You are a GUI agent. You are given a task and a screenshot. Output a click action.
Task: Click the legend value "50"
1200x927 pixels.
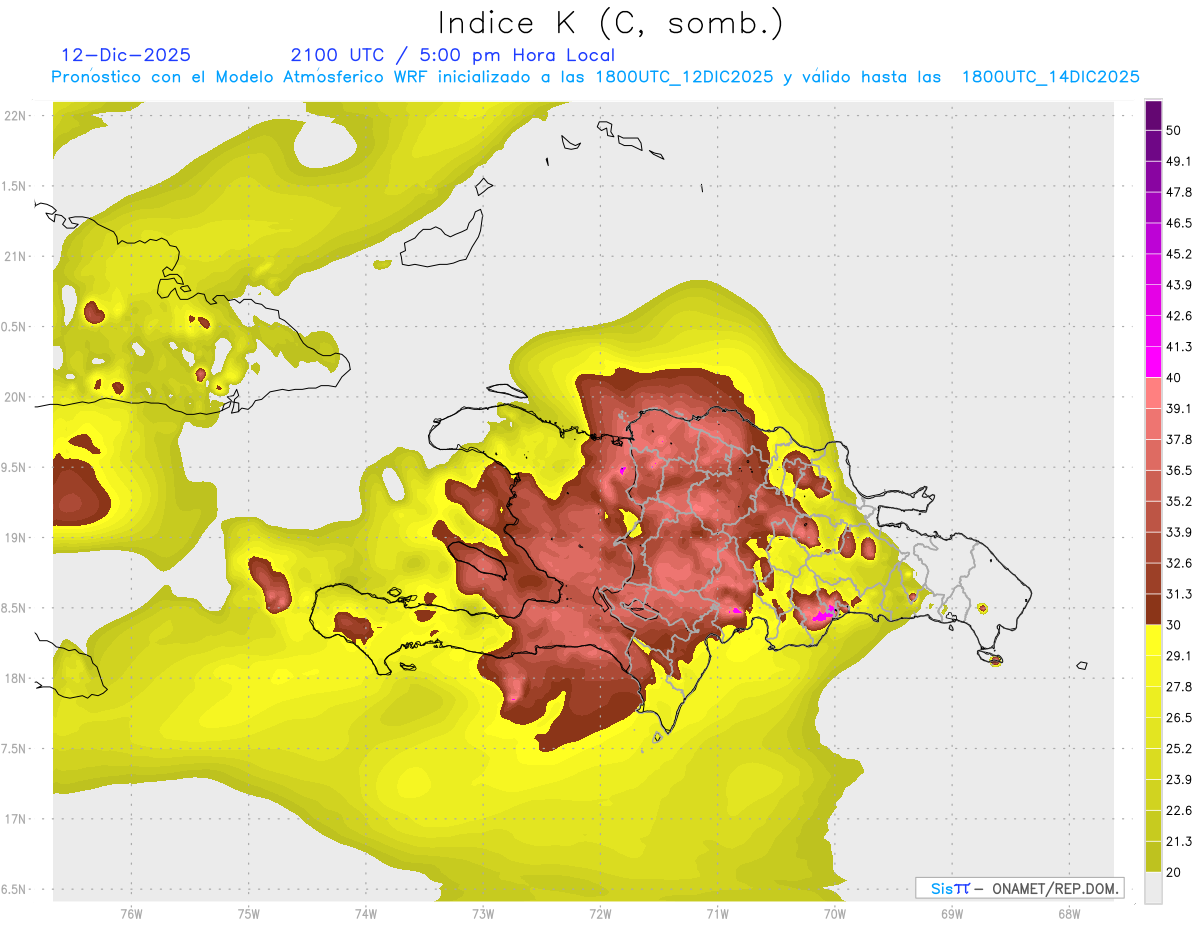coord(1174,131)
